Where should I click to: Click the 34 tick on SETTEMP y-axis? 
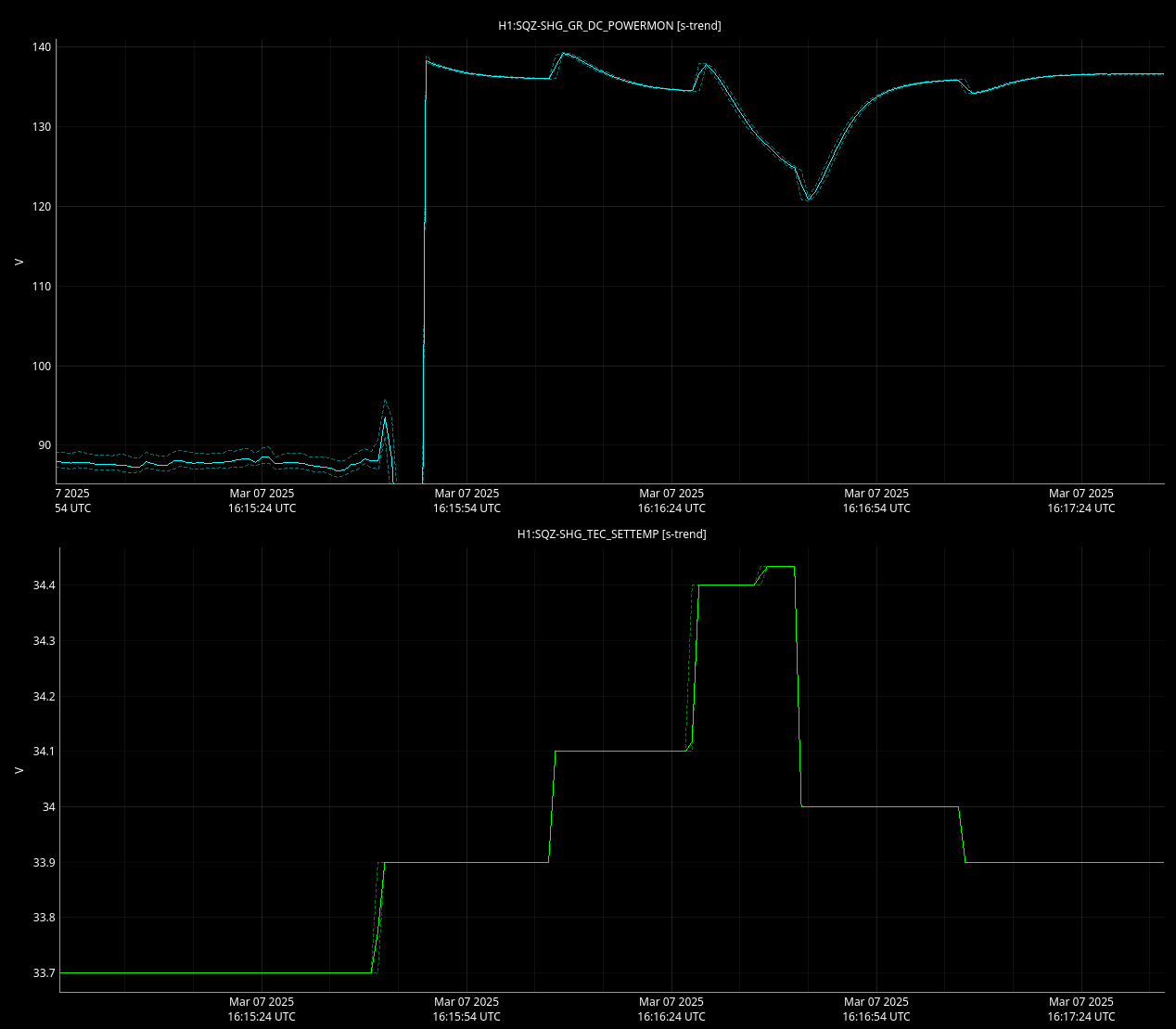pos(48,807)
